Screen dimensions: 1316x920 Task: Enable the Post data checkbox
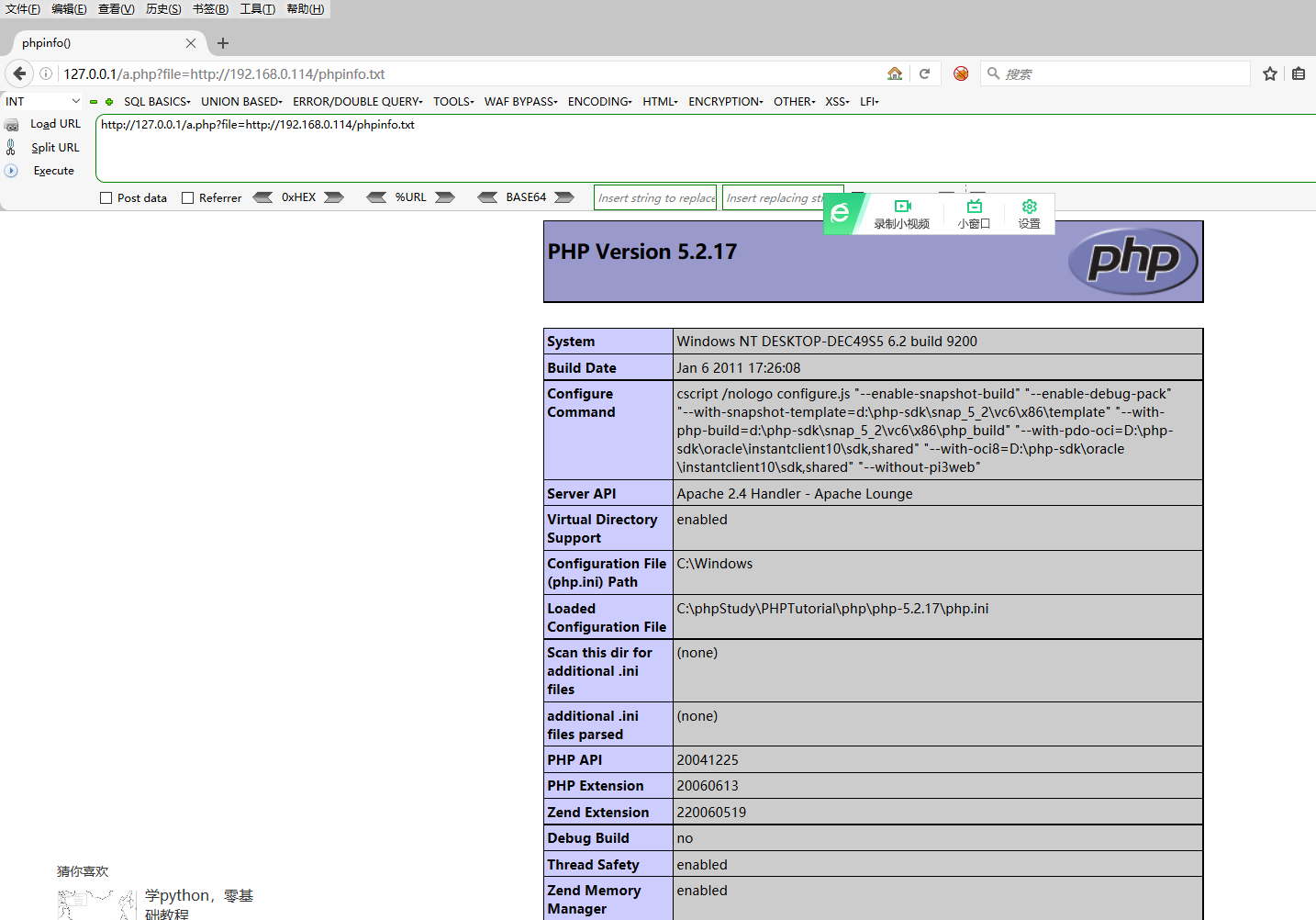pyautogui.click(x=106, y=197)
